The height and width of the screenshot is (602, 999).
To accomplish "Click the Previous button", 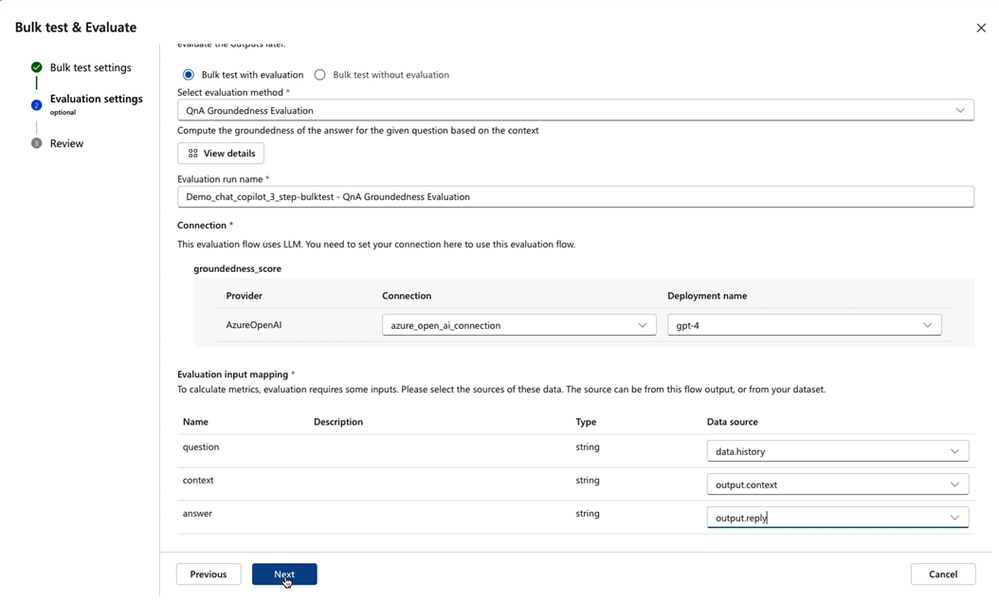I will pos(208,574).
